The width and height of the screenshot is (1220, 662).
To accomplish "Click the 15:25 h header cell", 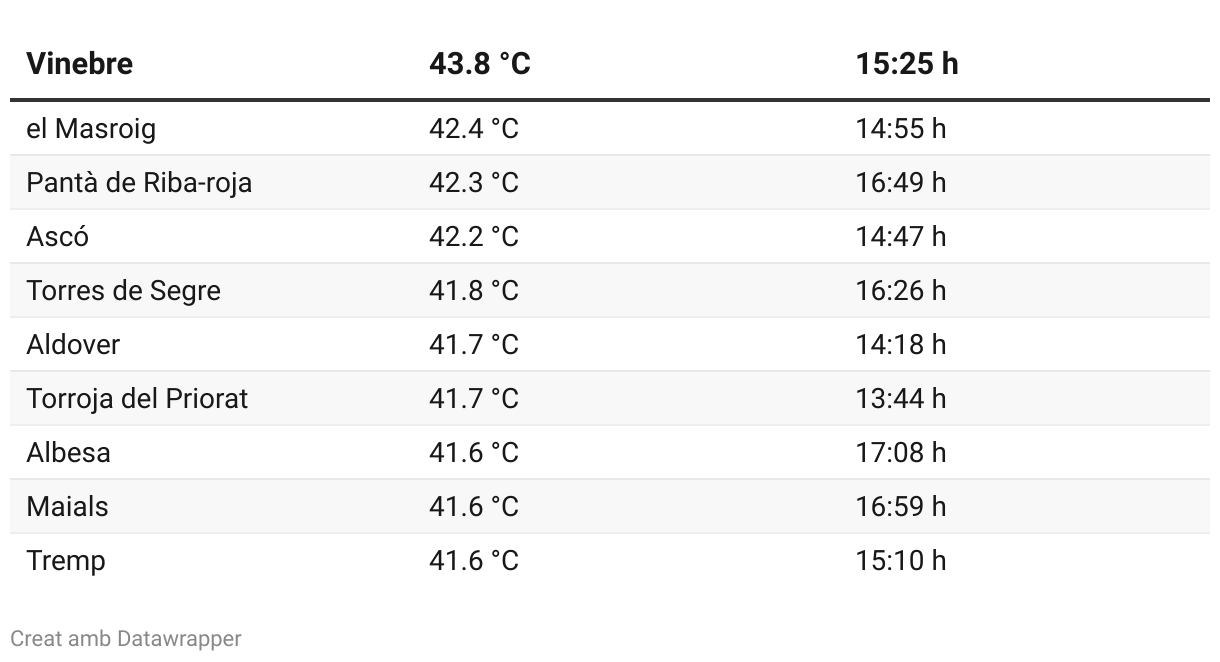I will click(907, 64).
